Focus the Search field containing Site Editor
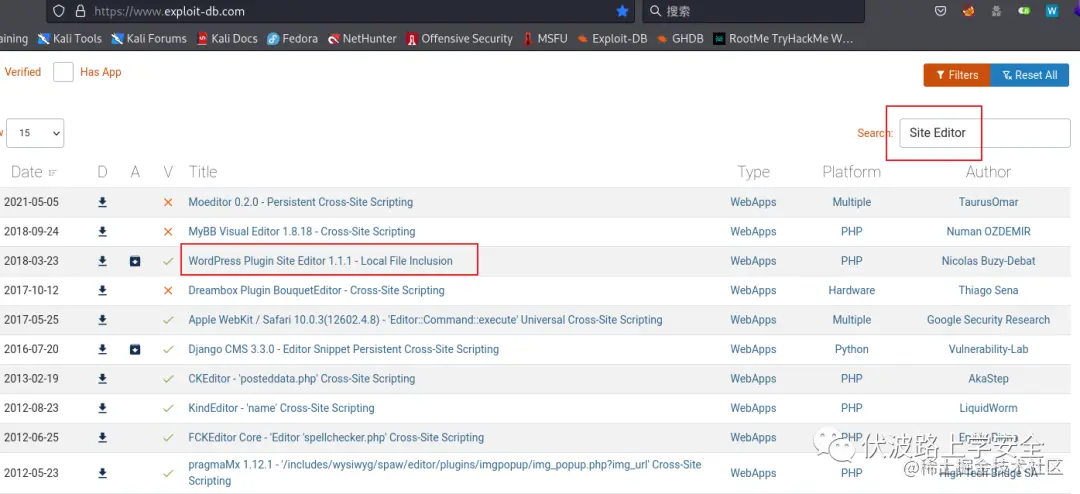Image resolution: width=1080 pixels, height=494 pixels. pyautogui.click(x=985, y=133)
